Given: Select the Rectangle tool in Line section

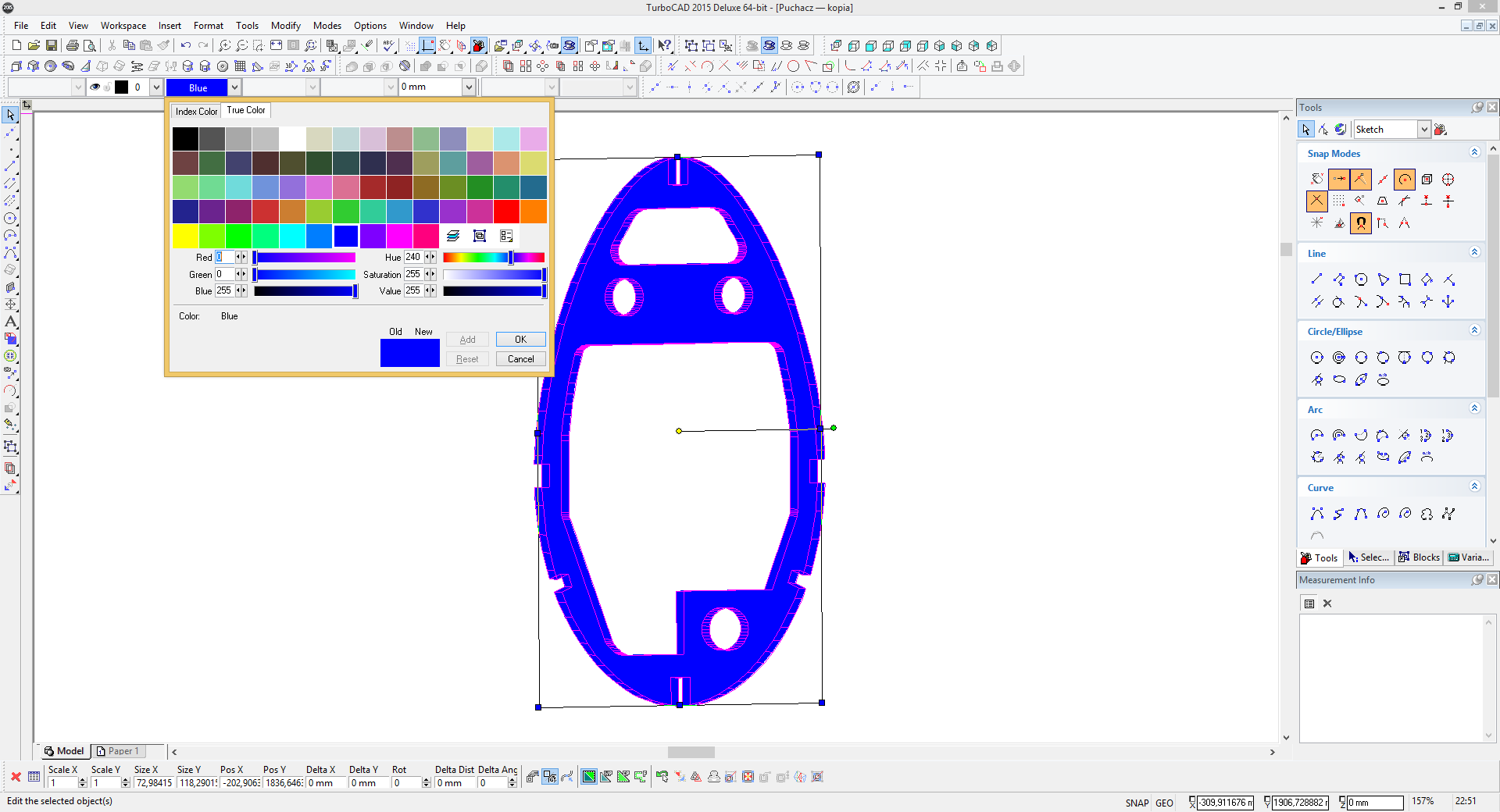Looking at the screenshot, I should pyautogui.click(x=1405, y=280).
